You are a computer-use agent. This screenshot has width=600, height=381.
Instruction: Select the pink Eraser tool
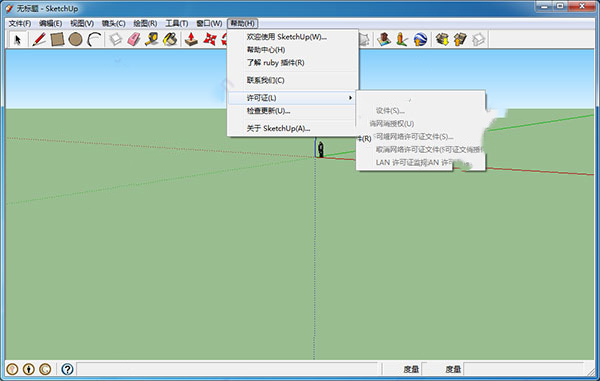pos(134,39)
